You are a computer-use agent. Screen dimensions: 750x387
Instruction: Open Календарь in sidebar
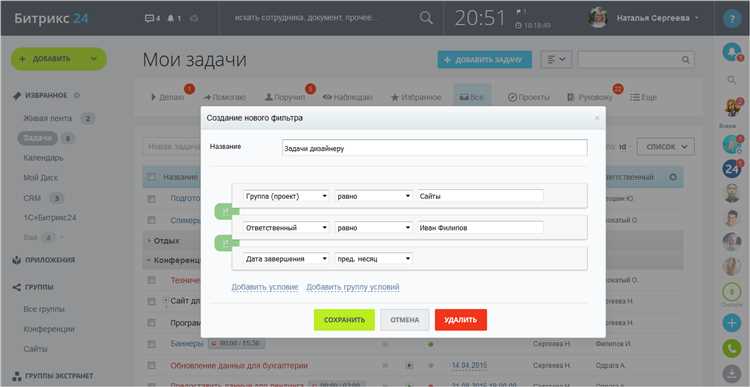(43, 157)
